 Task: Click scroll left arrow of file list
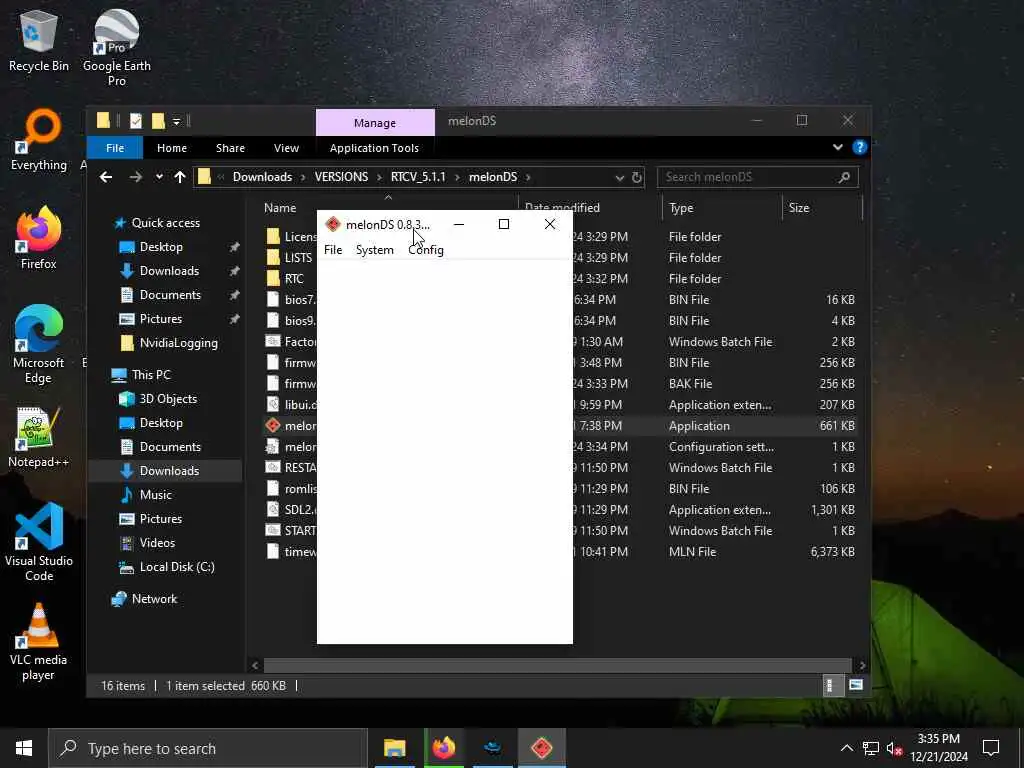click(x=255, y=665)
